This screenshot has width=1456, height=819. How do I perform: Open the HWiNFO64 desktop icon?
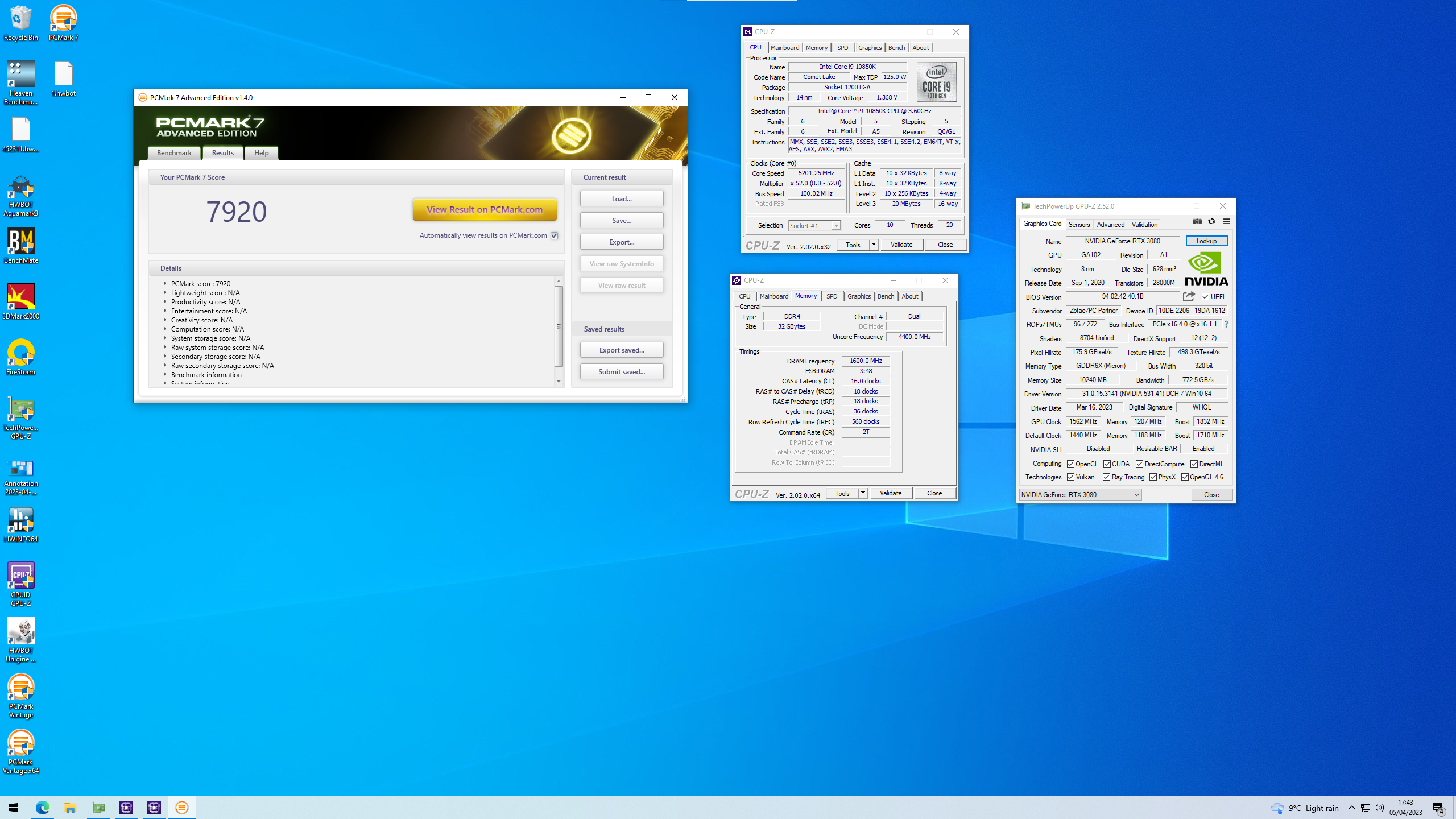(x=21, y=524)
